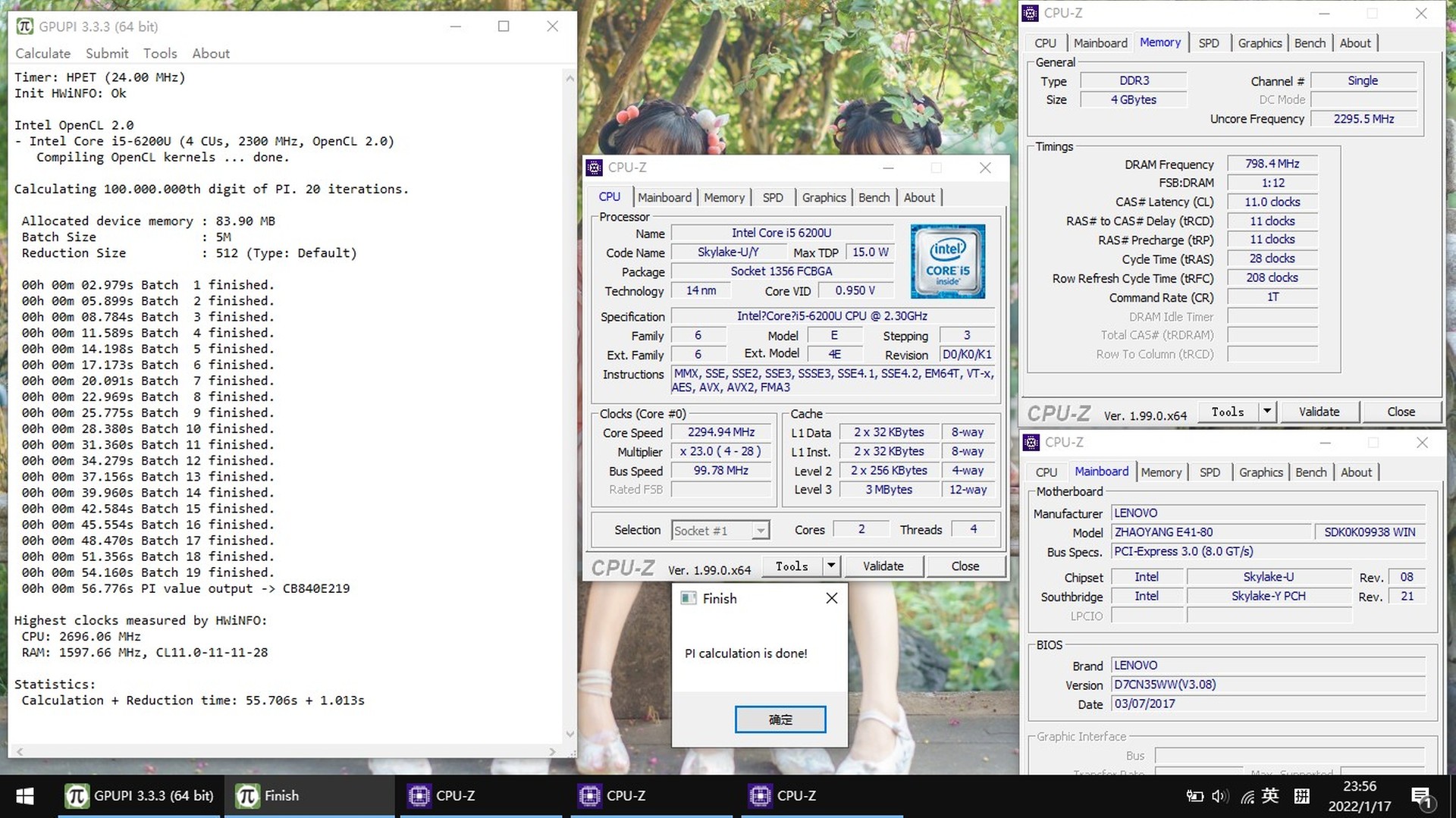Open the volume tray icon
This screenshot has width=1456, height=818.
pos(1219,796)
